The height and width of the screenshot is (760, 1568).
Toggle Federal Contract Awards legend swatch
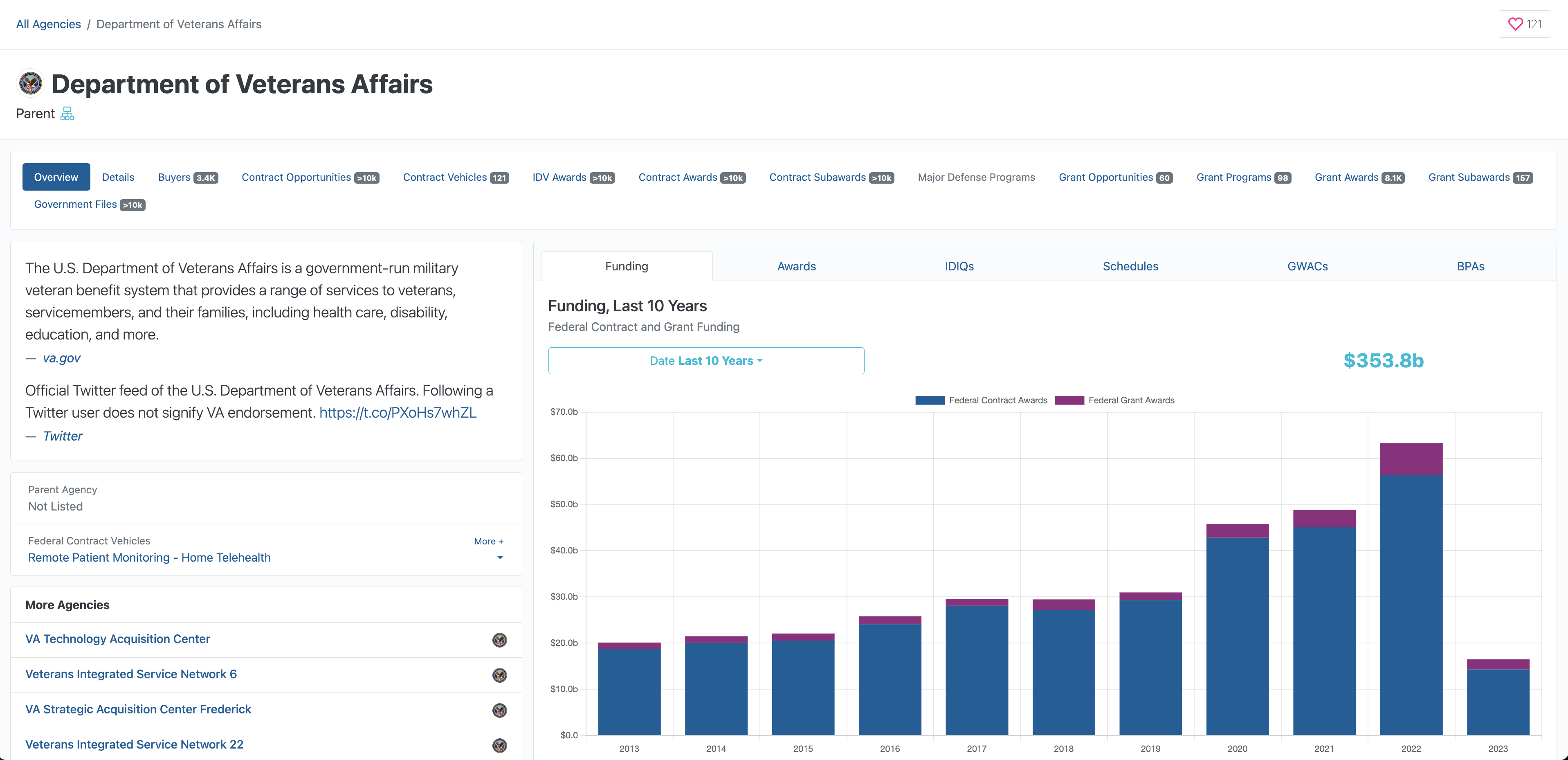930,400
